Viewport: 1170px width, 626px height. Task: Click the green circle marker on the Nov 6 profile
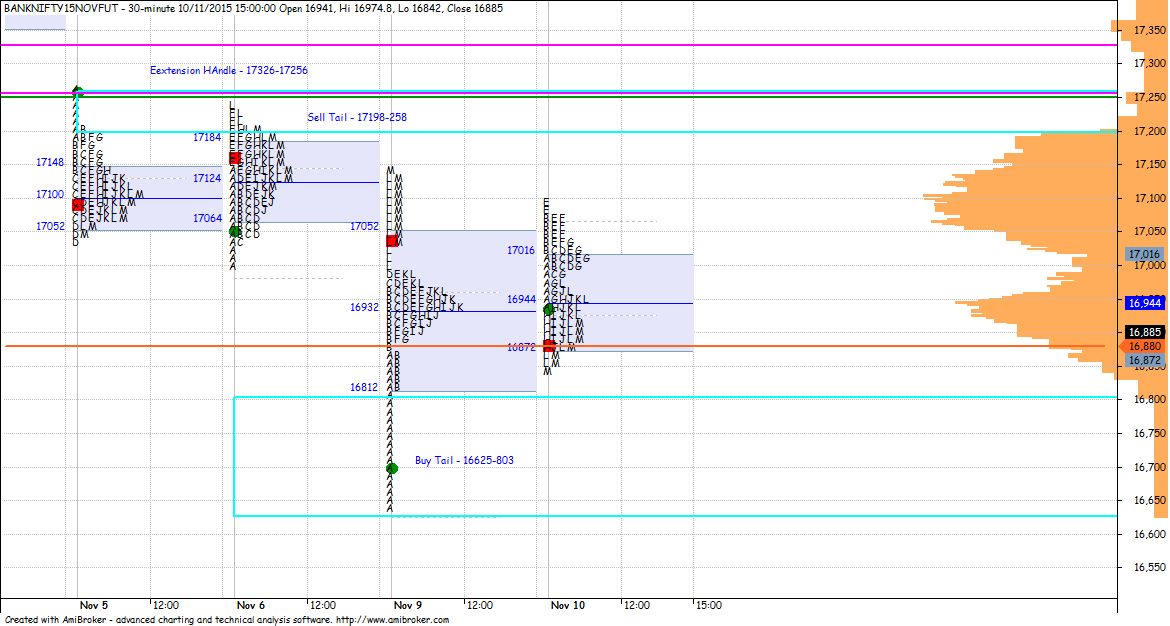[x=235, y=231]
